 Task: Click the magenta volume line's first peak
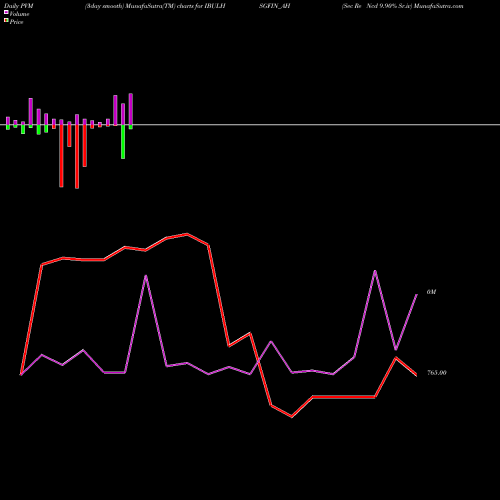click(x=146, y=276)
